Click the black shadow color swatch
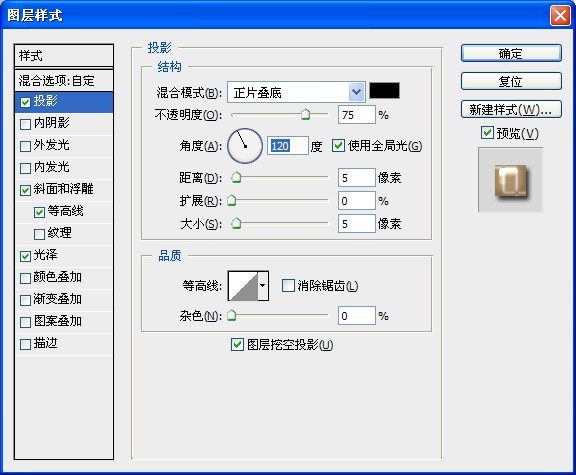Screen dimensions: 576x475 384,90
